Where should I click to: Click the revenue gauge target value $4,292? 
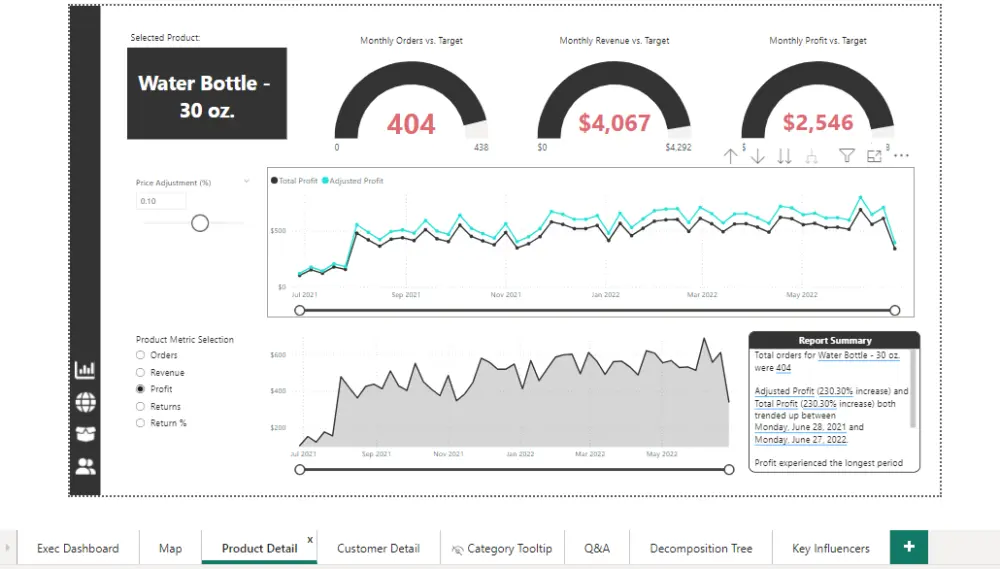coord(678,147)
